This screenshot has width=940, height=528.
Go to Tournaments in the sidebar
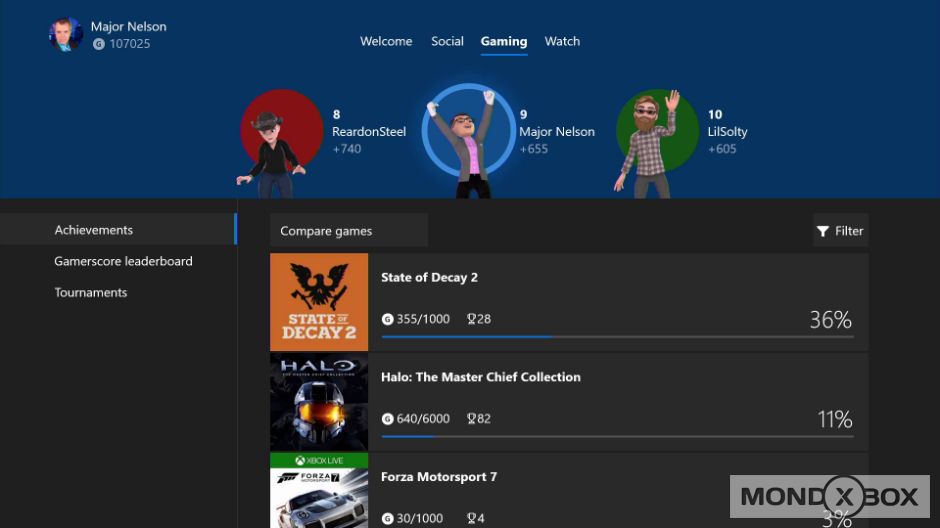(x=91, y=293)
